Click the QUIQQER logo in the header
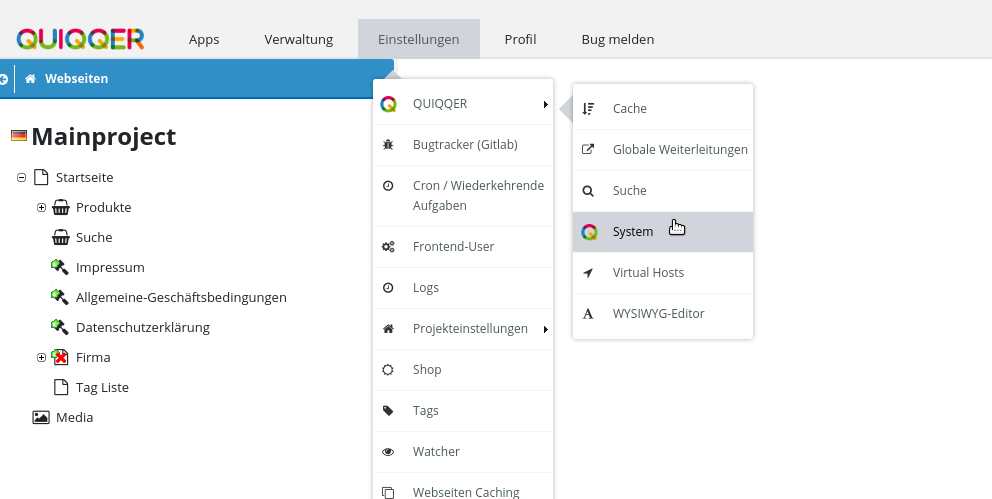Image resolution: width=992 pixels, height=499 pixels. click(80, 39)
